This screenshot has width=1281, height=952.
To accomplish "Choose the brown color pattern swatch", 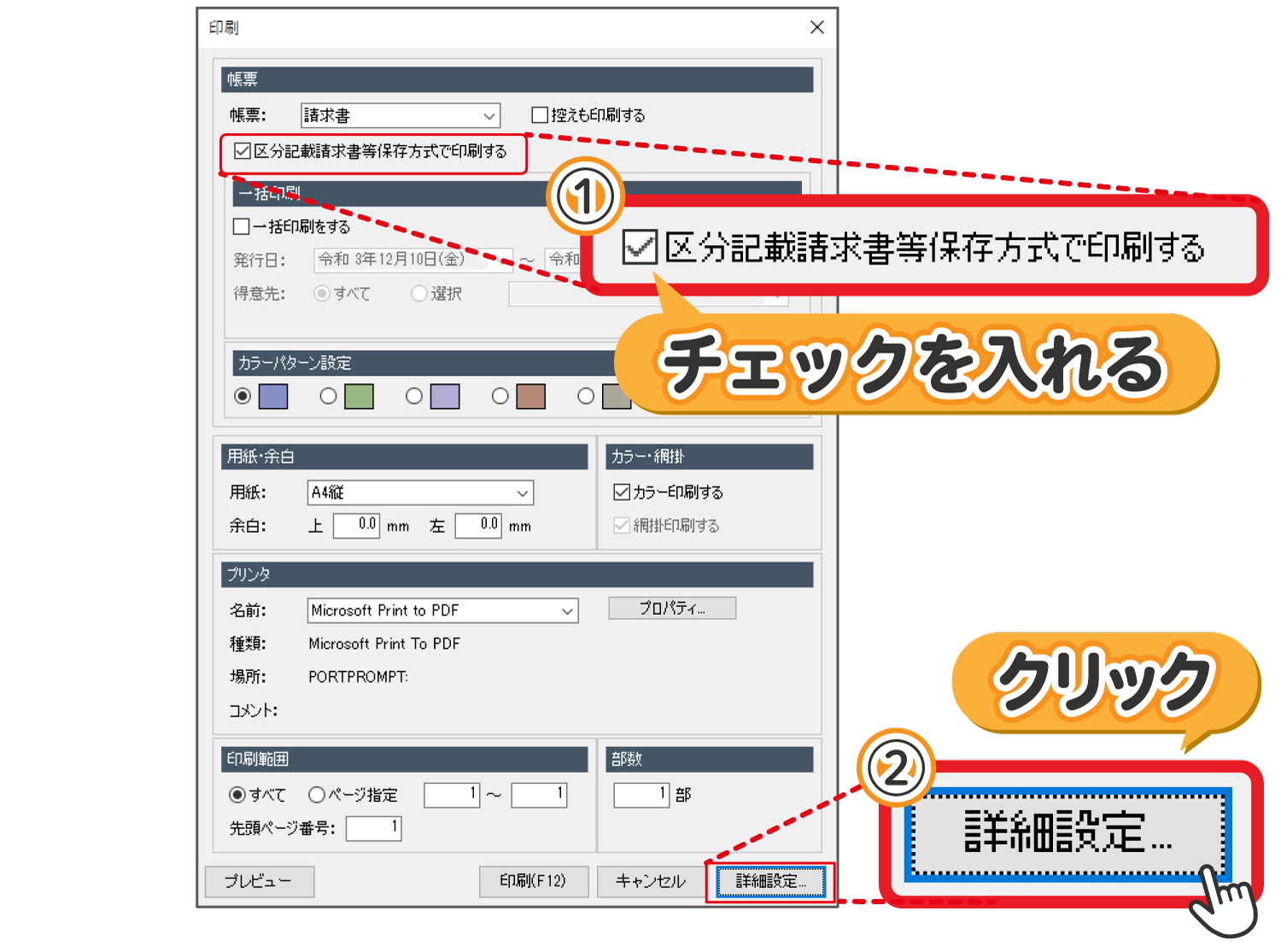I will [530, 396].
